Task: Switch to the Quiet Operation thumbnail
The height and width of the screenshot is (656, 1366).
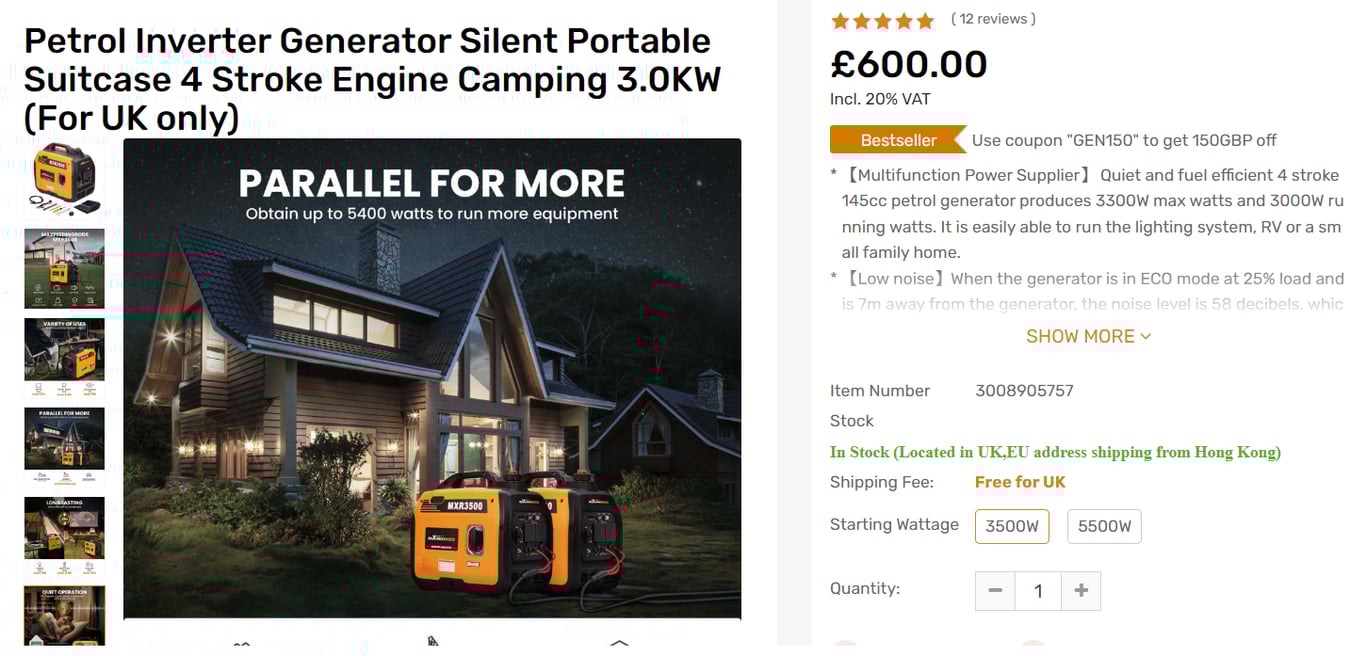Action: click(64, 615)
